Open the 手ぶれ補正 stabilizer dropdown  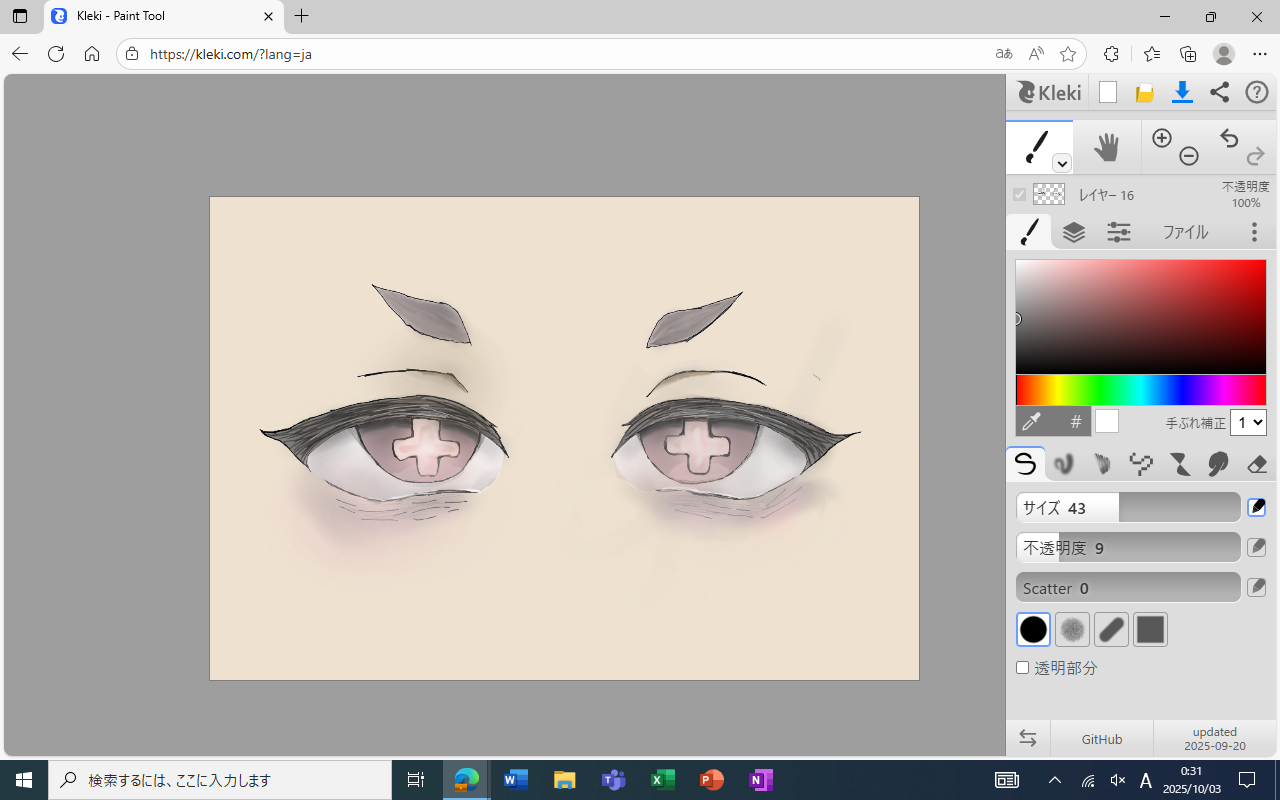(1248, 422)
